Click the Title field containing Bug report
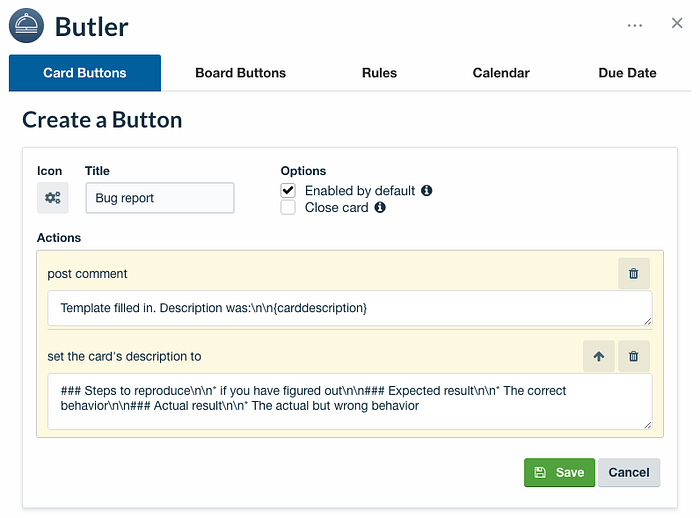This screenshot has height=518, width=700. pyautogui.click(x=159, y=198)
